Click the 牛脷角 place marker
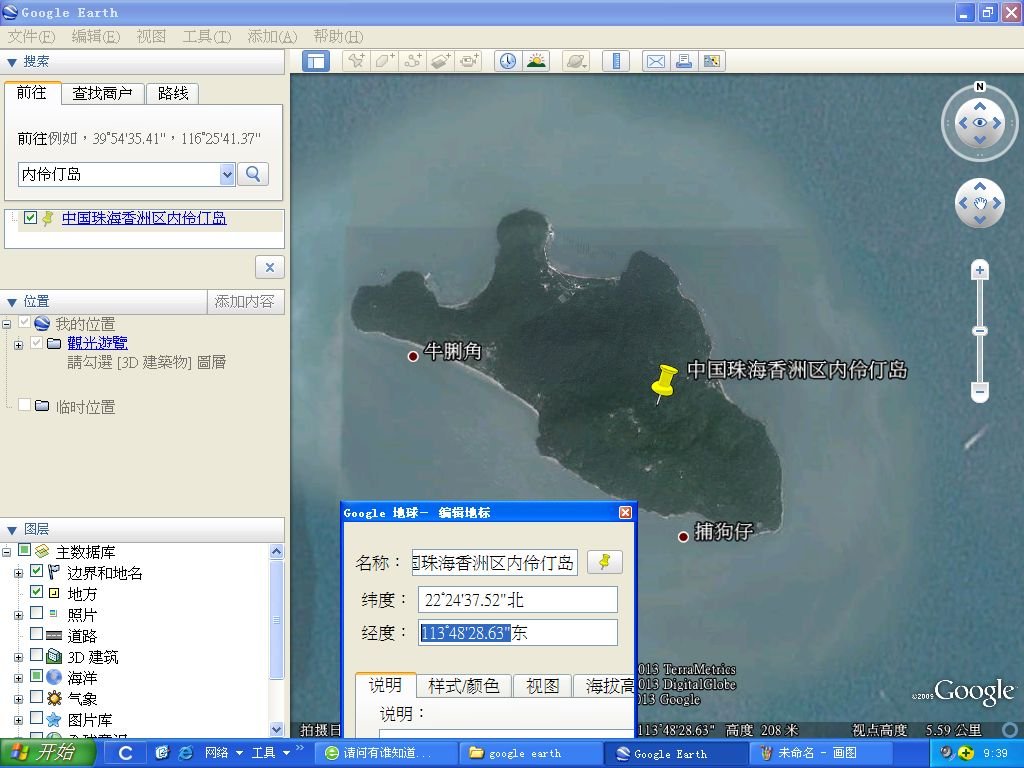 coord(413,356)
